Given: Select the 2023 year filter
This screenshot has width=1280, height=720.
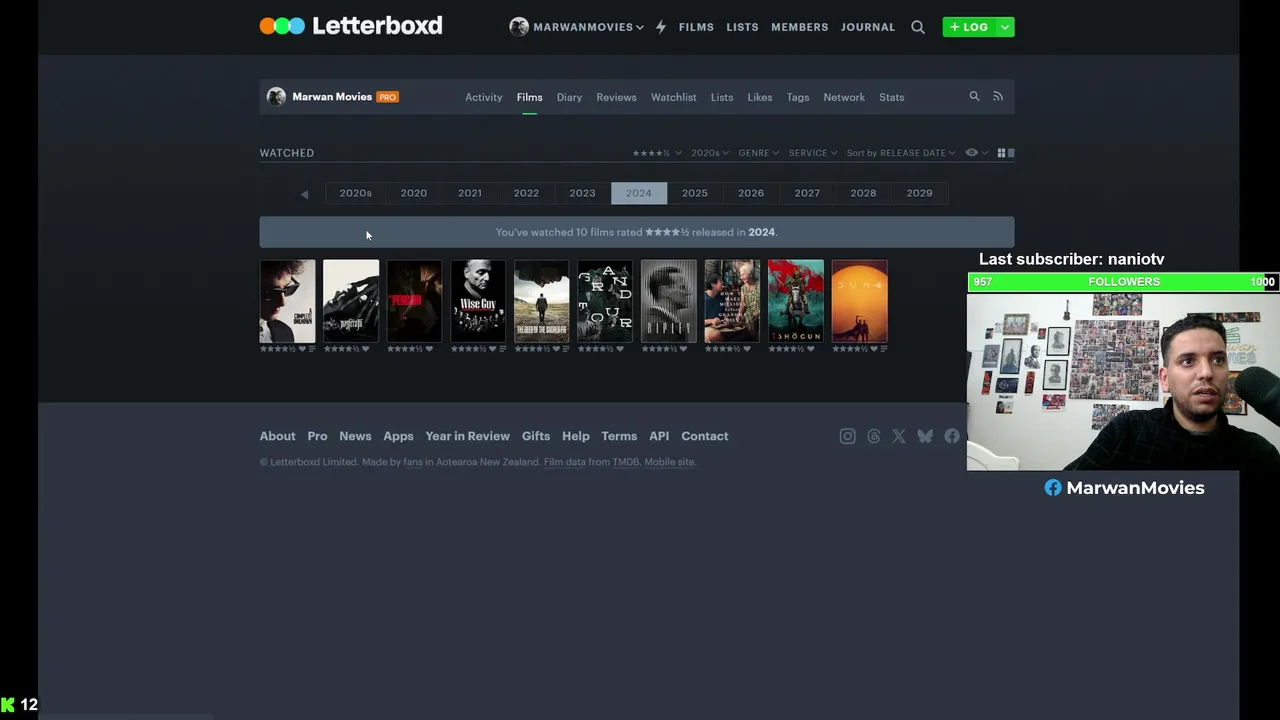Looking at the screenshot, I should 582,193.
